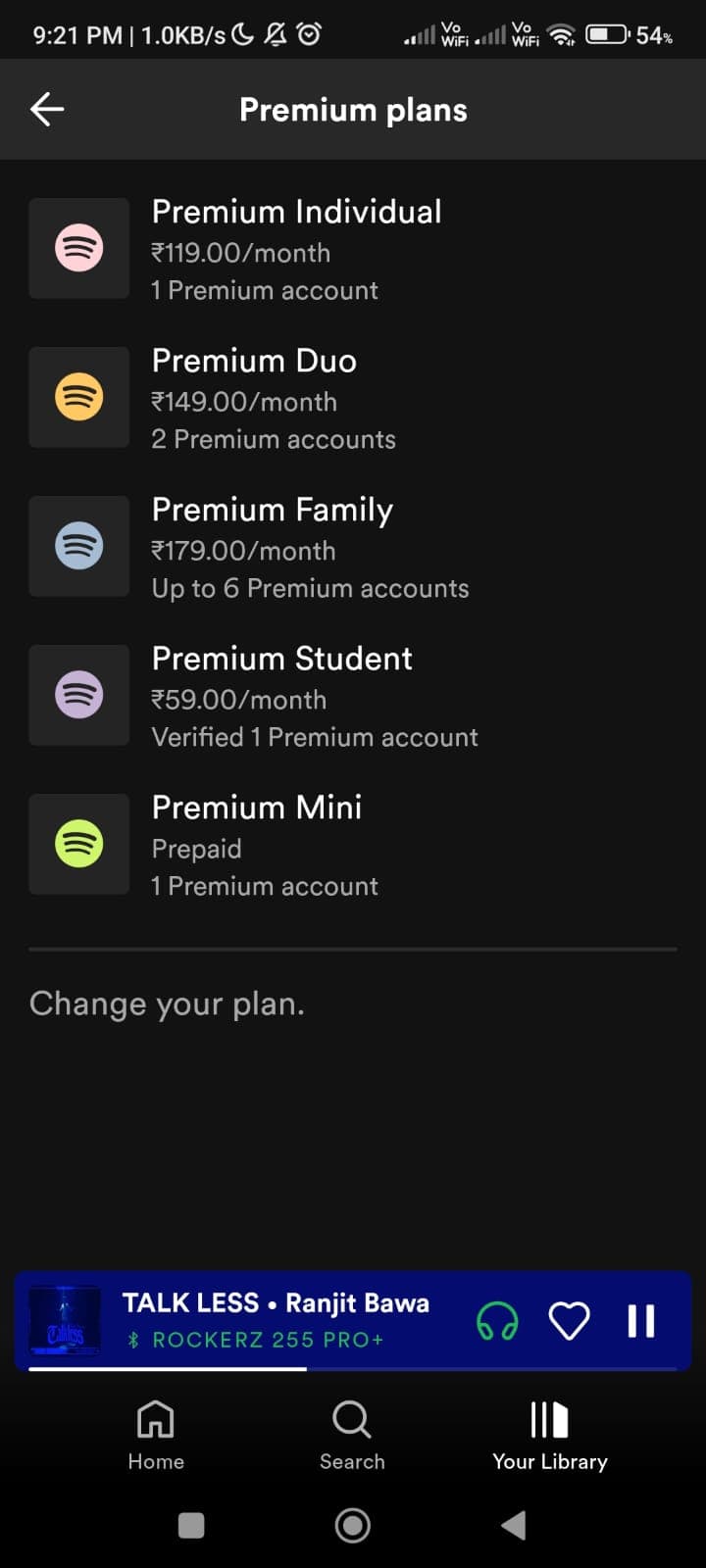Image resolution: width=706 pixels, height=1568 pixels.
Task: Tap the blue Premium Family logo
Action: [79, 547]
